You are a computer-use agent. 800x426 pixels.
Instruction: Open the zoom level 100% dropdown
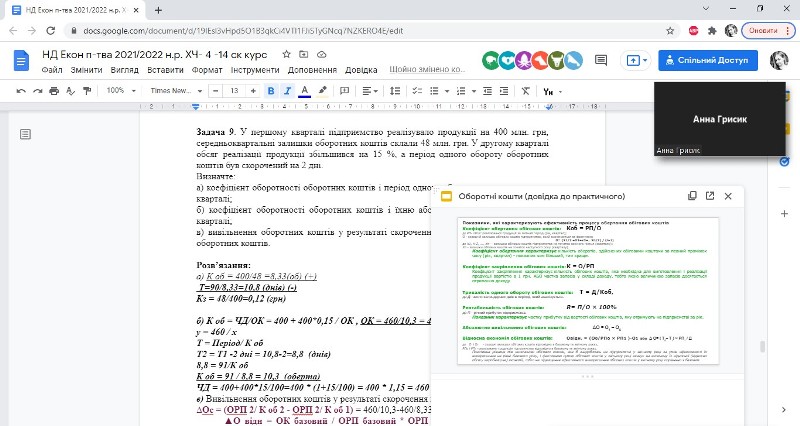click(x=121, y=90)
